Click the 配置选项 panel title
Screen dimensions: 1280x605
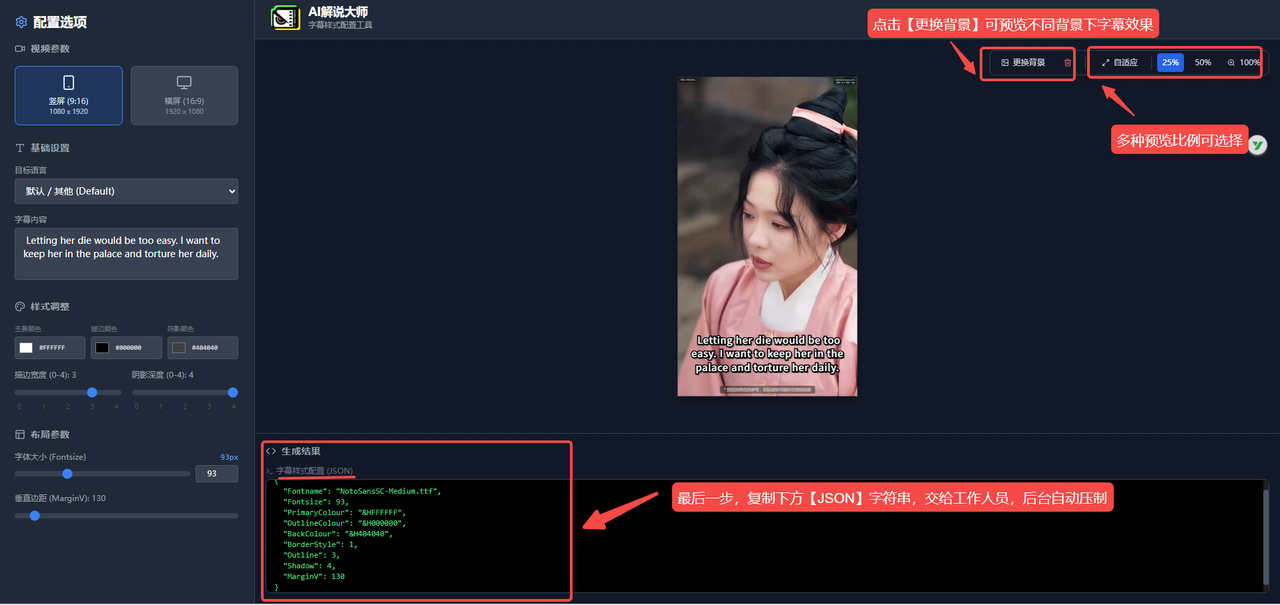click(60, 22)
